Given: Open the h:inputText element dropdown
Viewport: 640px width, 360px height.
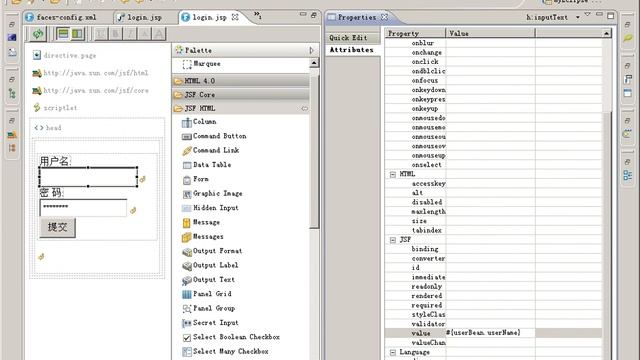Looking at the screenshot, I should 578,17.
